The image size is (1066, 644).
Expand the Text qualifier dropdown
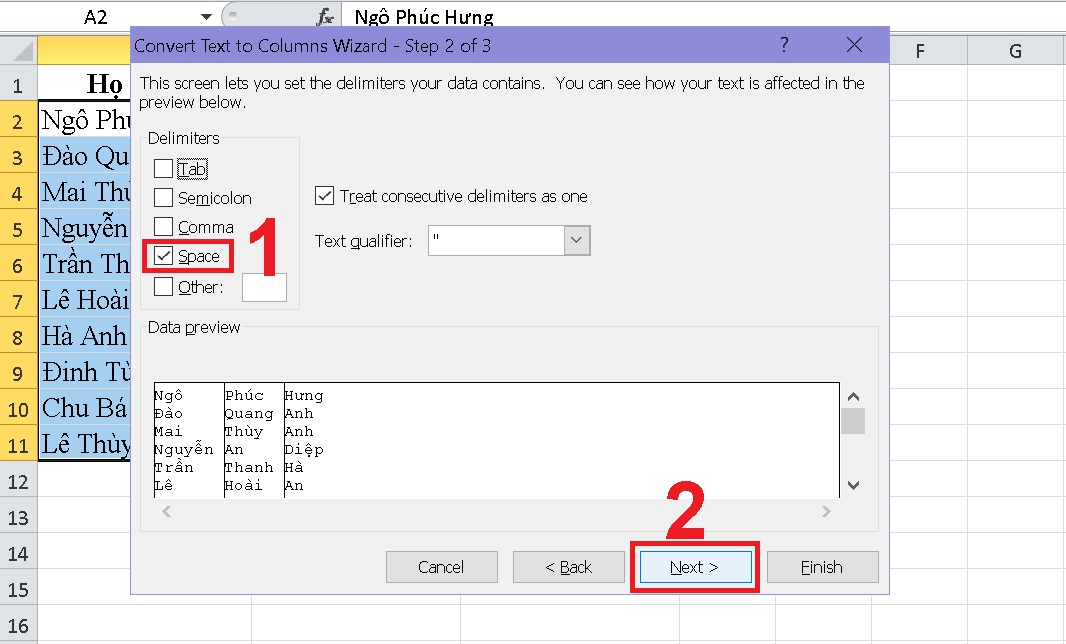[577, 240]
